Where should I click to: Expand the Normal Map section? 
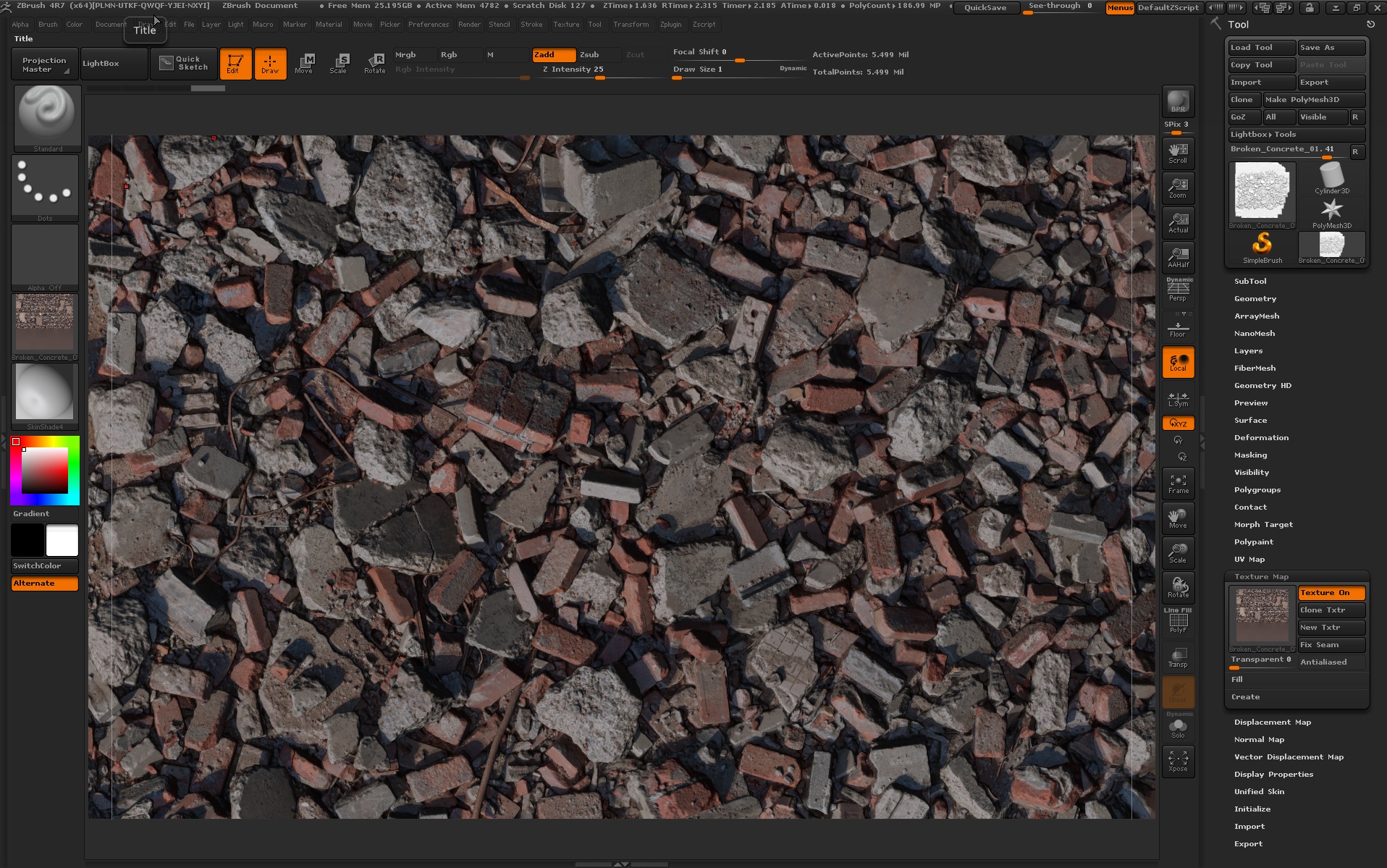click(1259, 739)
